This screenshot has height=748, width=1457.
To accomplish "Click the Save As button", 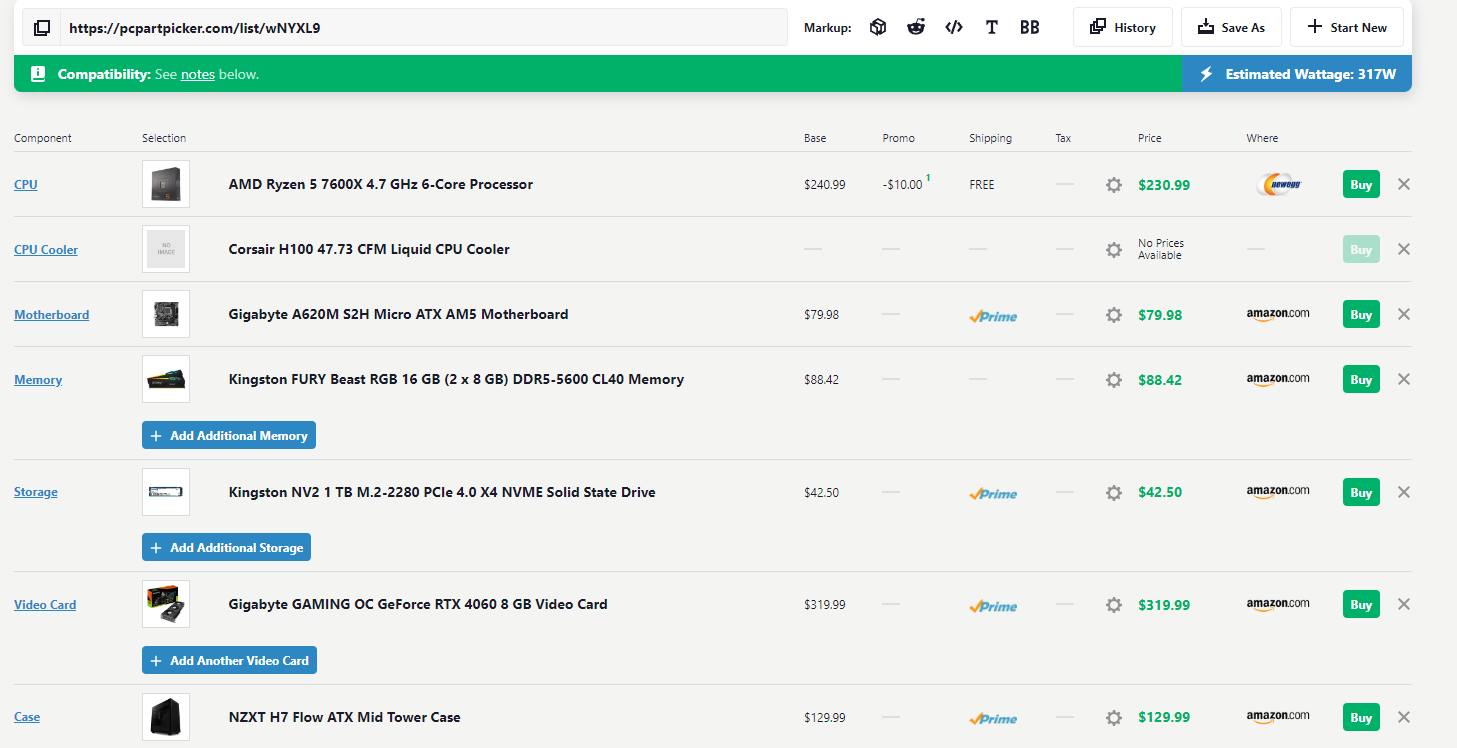I will click(1231, 28).
